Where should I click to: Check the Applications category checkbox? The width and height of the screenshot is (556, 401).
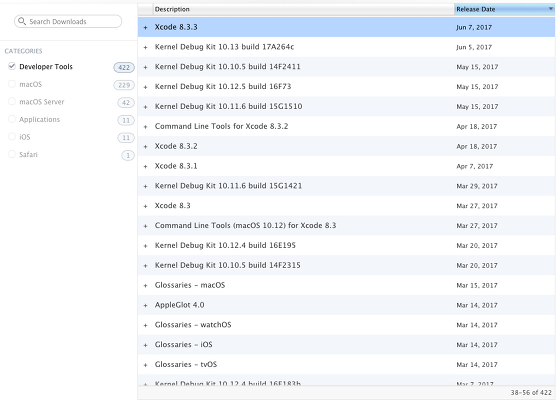pyautogui.click(x=12, y=119)
